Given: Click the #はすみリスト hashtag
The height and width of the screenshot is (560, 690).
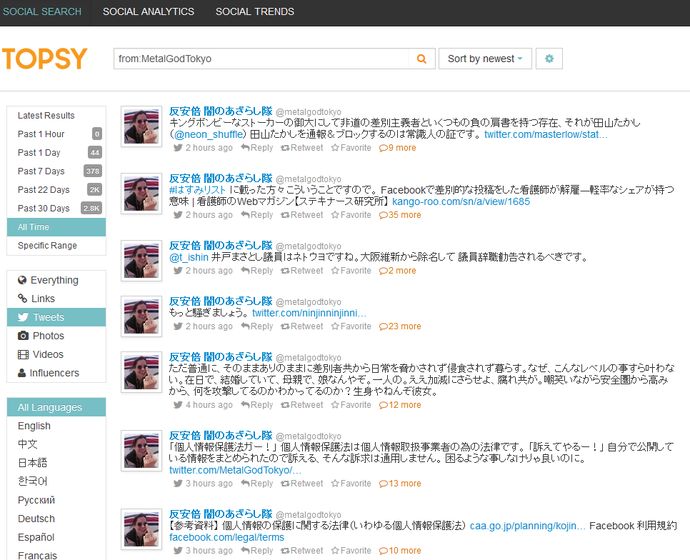Looking at the screenshot, I should [197, 190].
